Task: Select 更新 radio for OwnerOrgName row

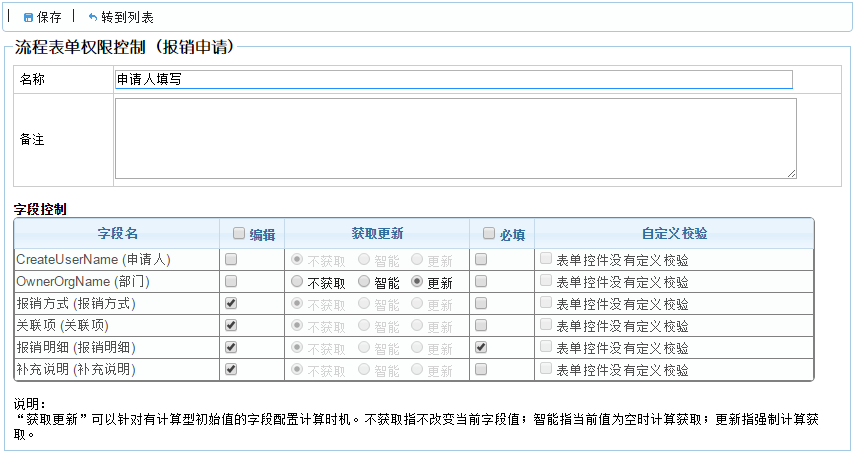Action: click(417, 282)
